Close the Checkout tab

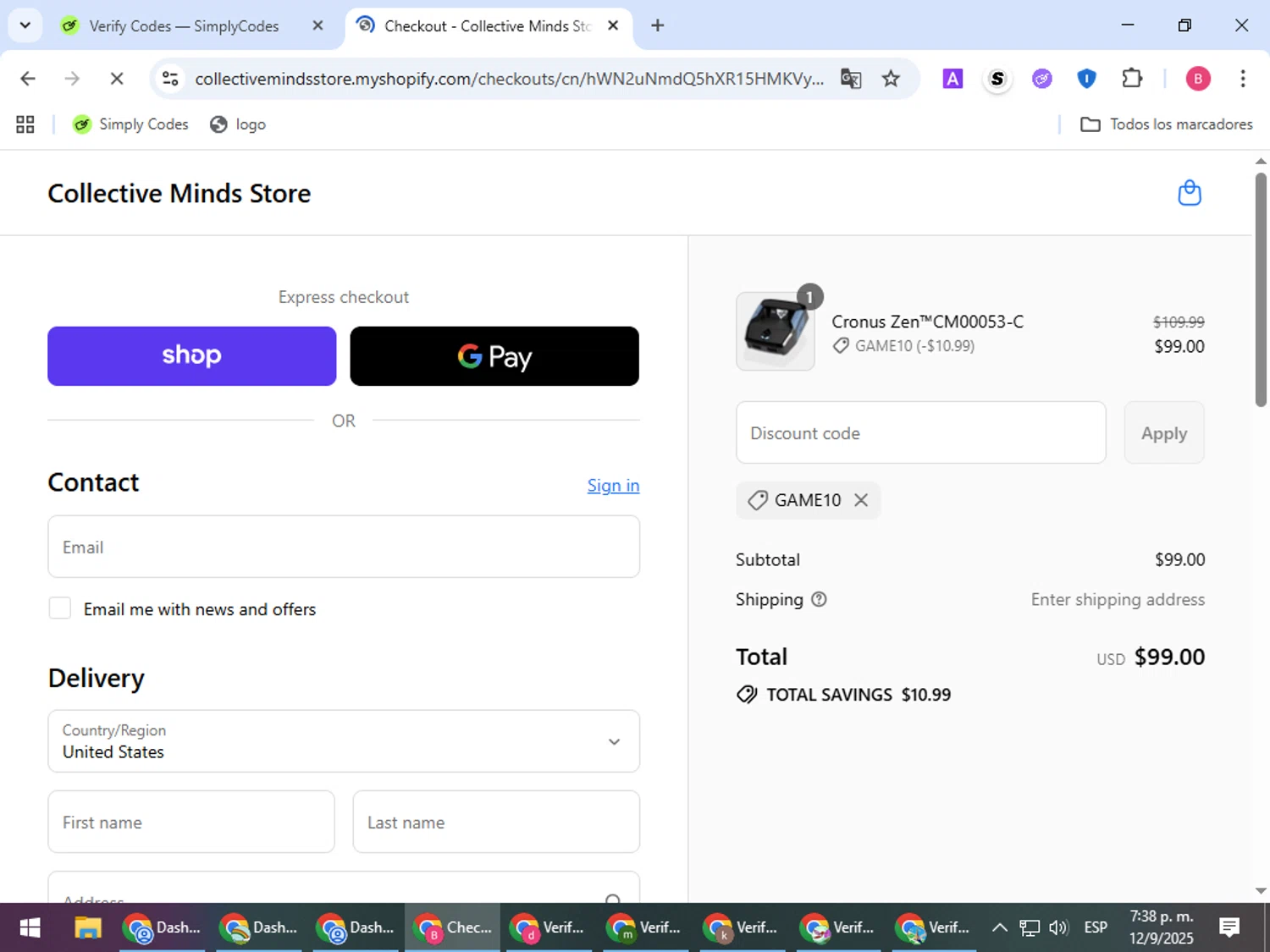(x=613, y=25)
